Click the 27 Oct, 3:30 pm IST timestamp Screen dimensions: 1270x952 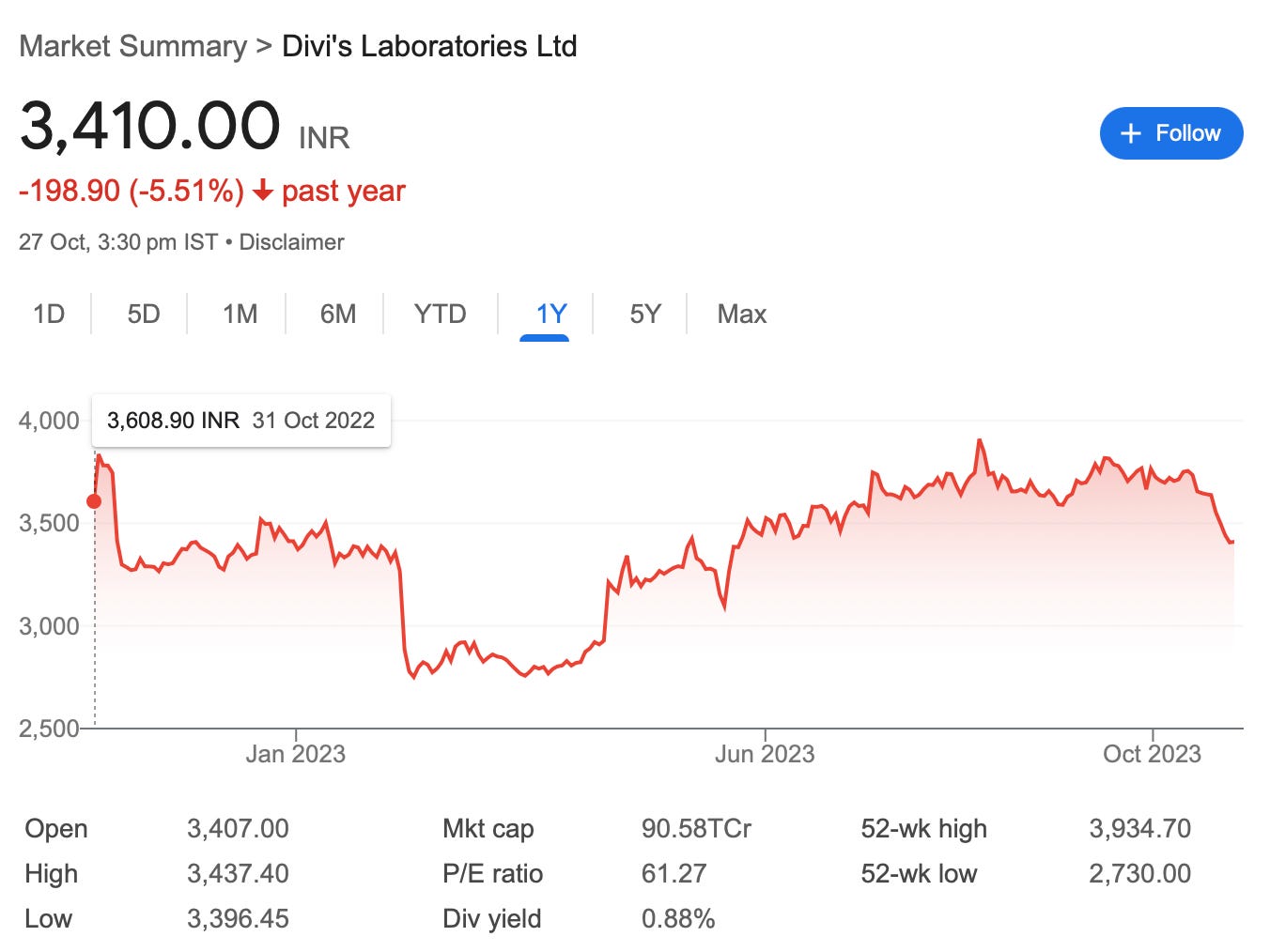click(118, 242)
